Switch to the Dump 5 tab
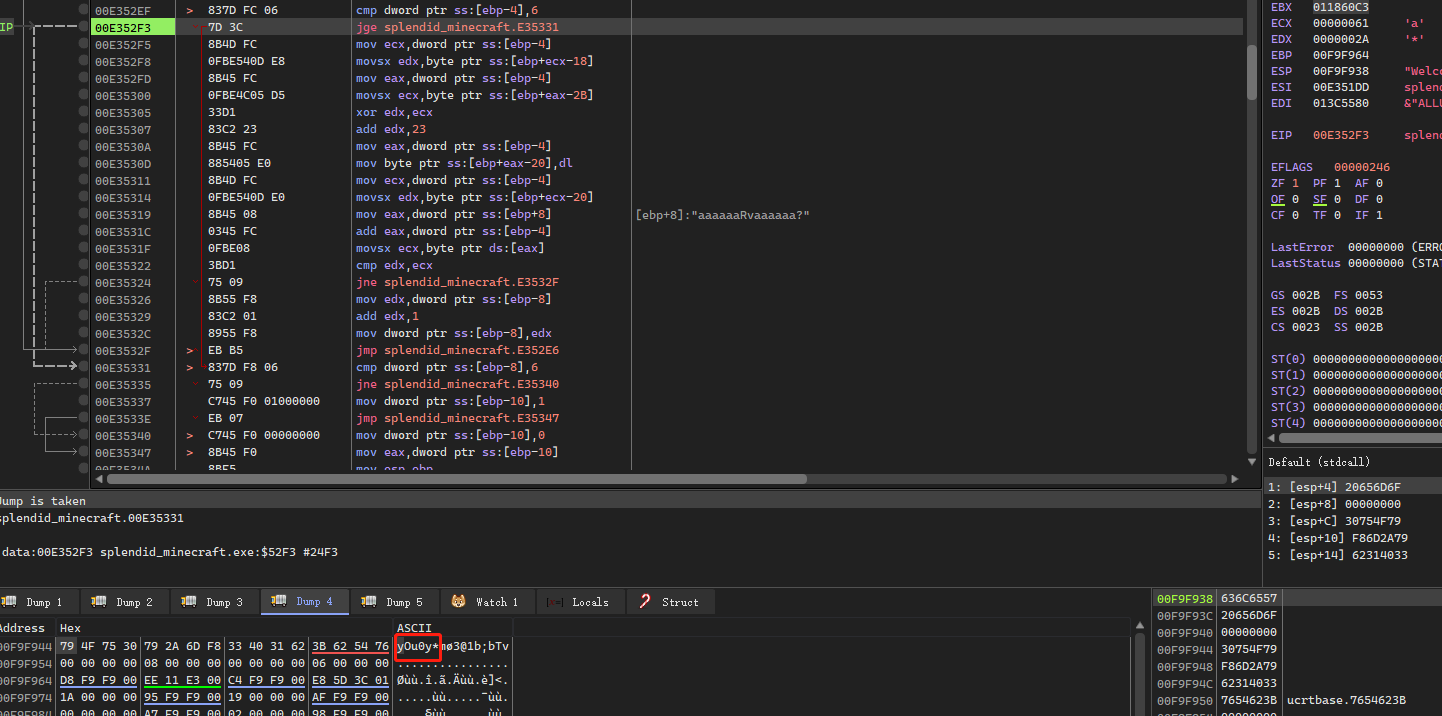The width and height of the screenshot is (1442, 716). pos(393,602)
